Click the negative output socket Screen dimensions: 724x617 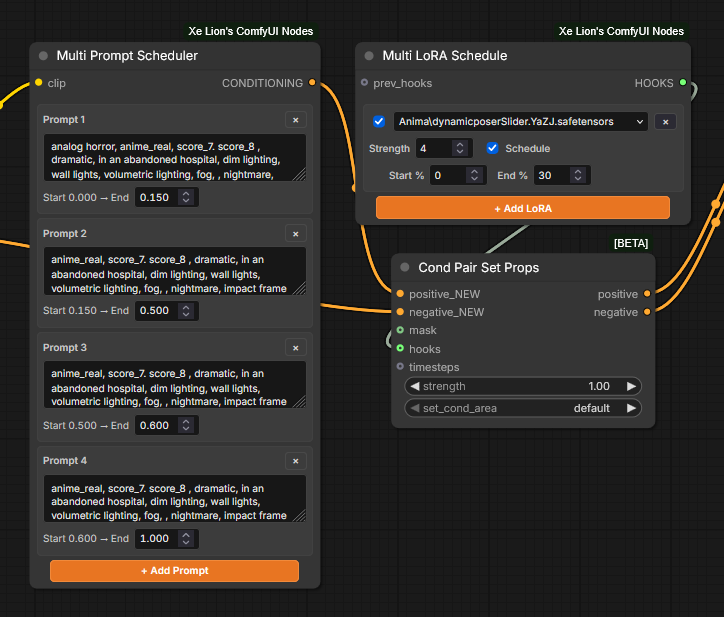647,312
